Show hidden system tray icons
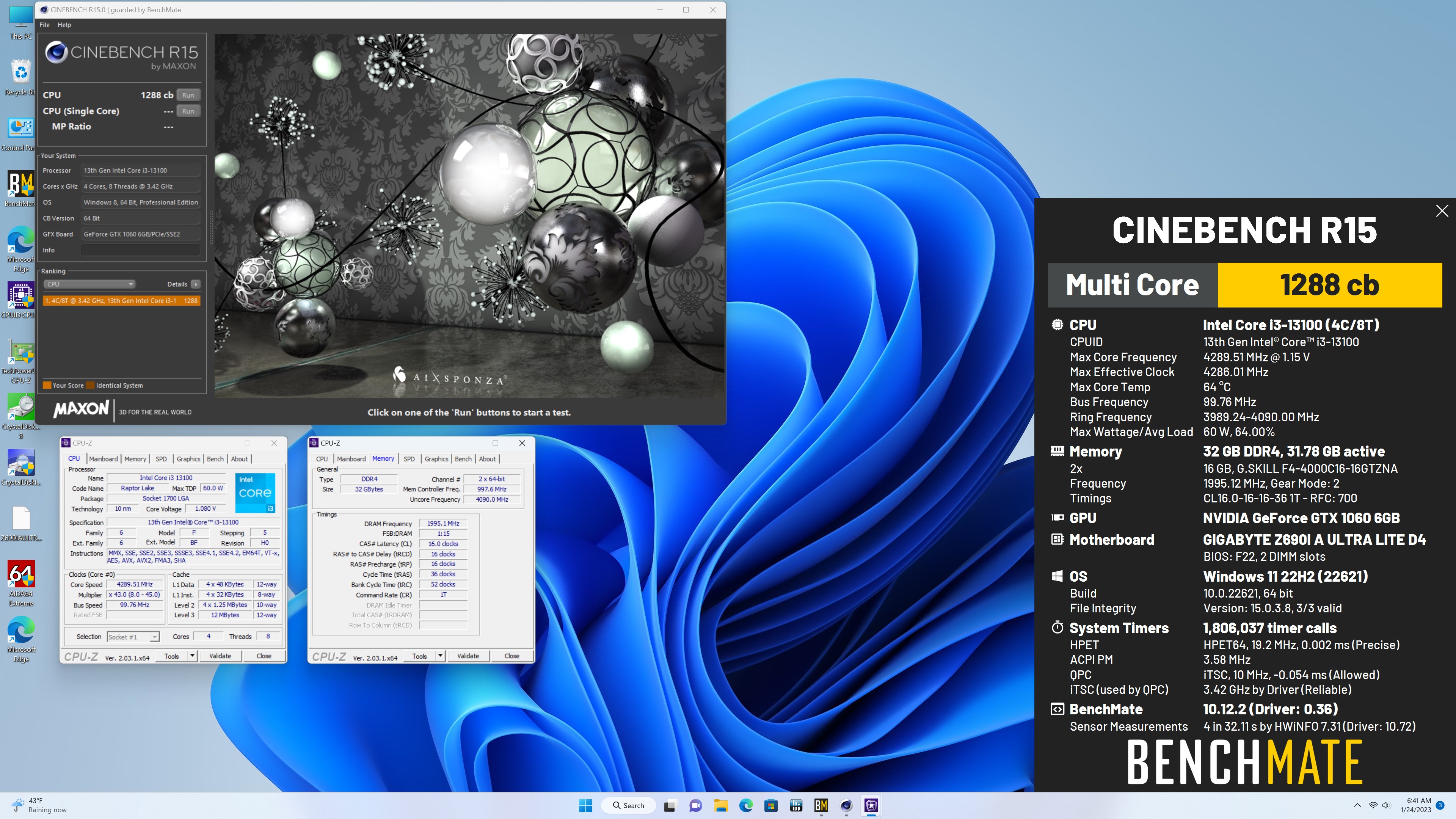1456x819 pixels. (1357, 805)
